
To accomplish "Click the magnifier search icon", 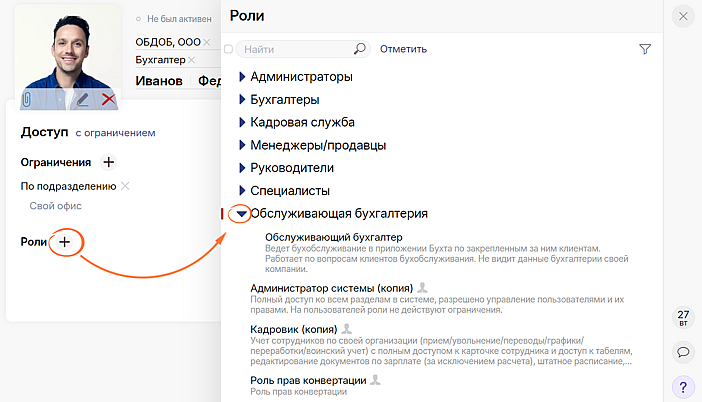I will 360,48.
